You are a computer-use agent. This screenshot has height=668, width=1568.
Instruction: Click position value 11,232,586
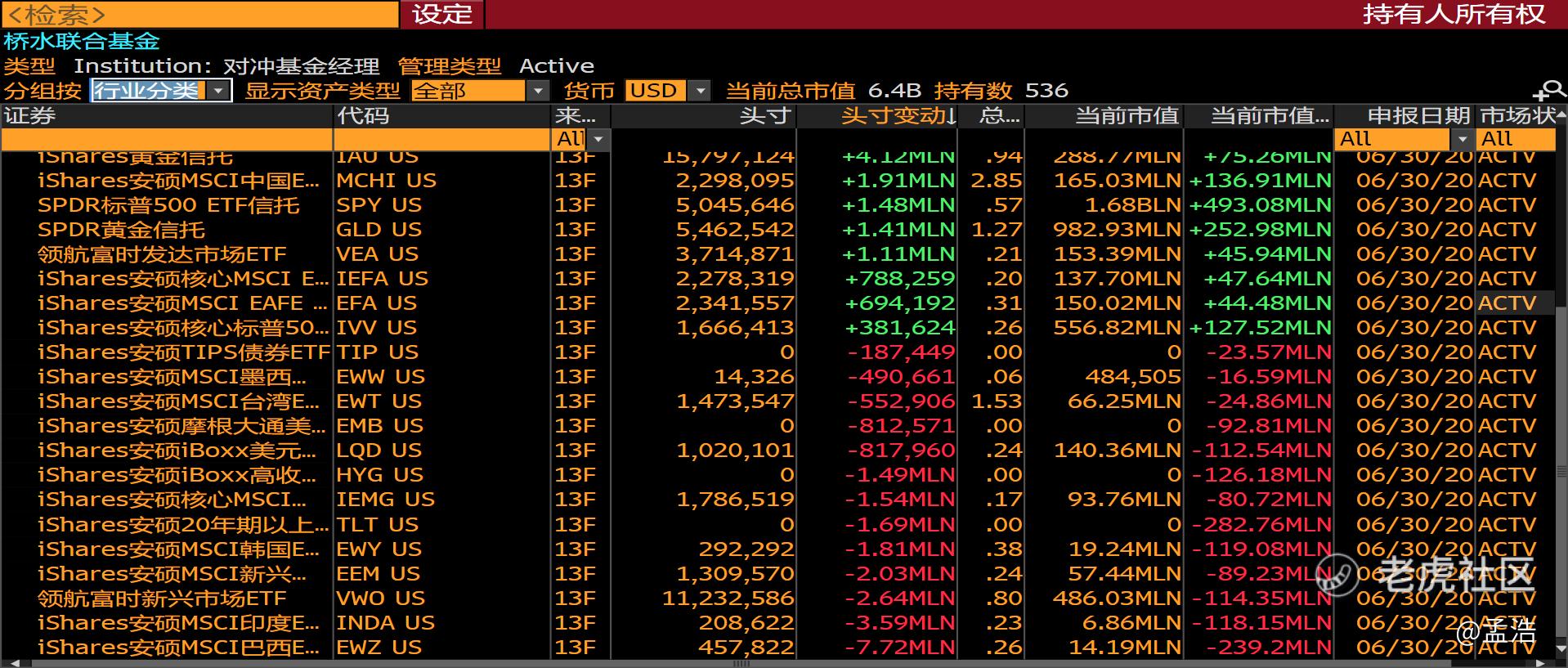coord(728,599)
